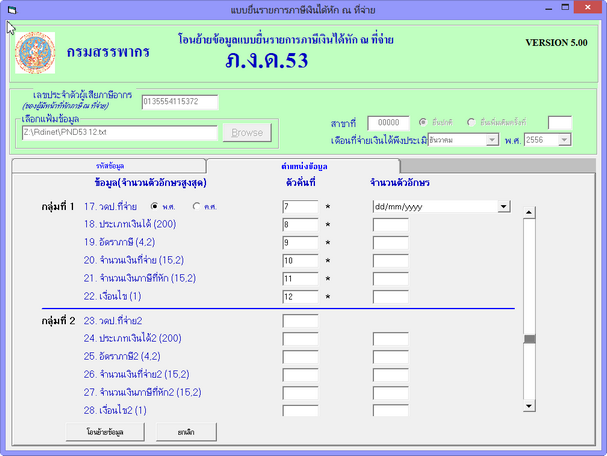
Task: Click the Revenue Department logo emblem
Action: (x=35, y=53)
